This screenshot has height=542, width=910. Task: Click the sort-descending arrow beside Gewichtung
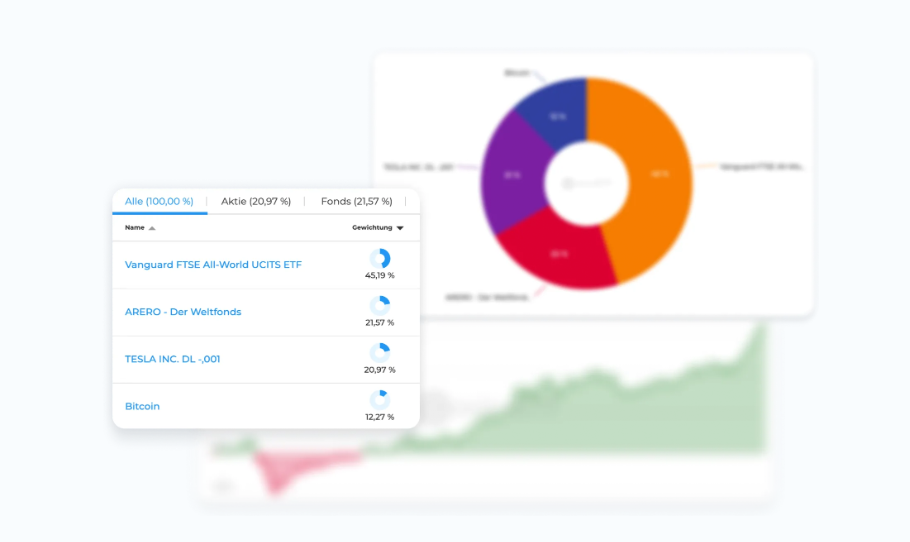(x=400, y=228)
